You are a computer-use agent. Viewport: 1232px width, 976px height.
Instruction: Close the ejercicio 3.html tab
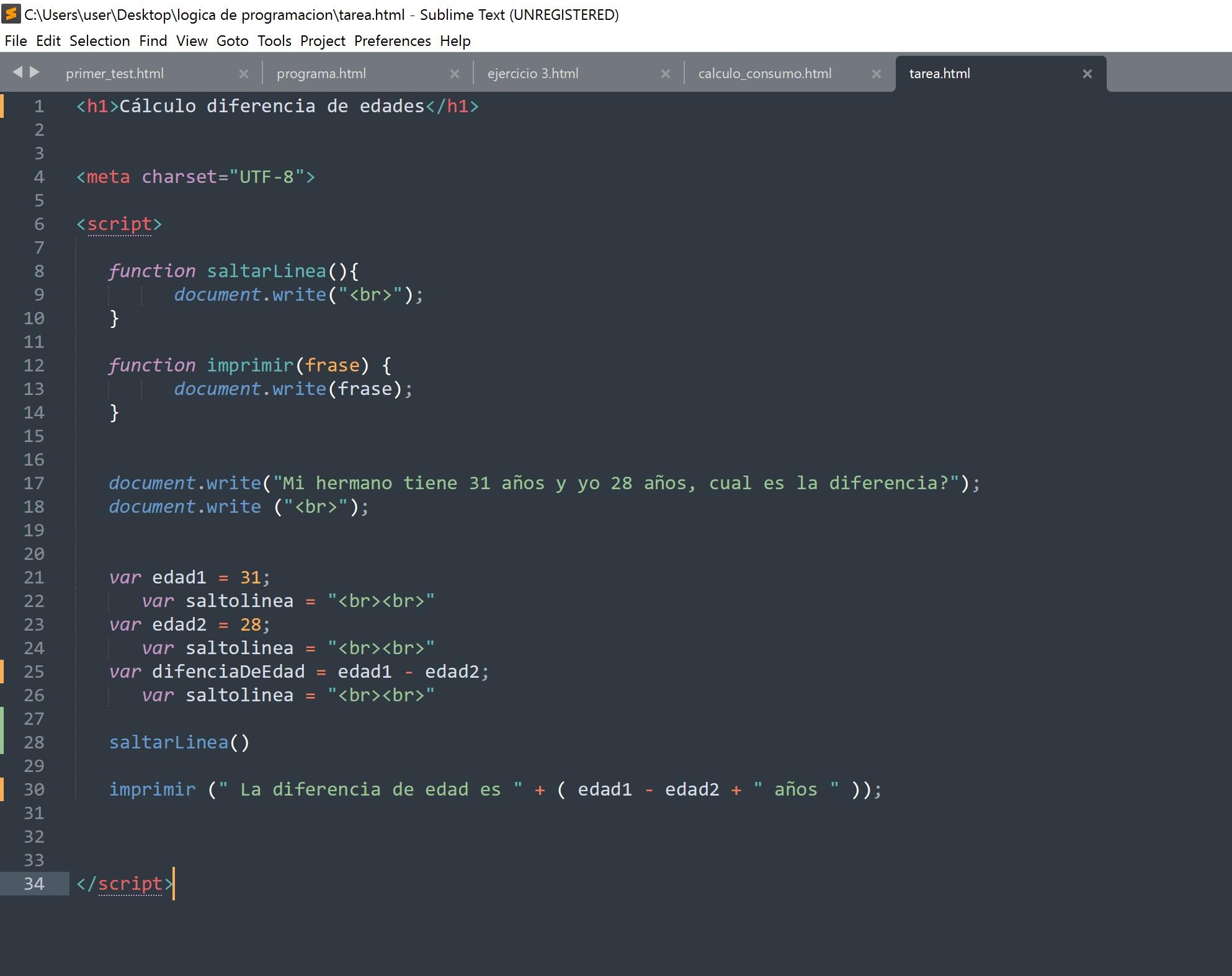(x=666, y=74)
